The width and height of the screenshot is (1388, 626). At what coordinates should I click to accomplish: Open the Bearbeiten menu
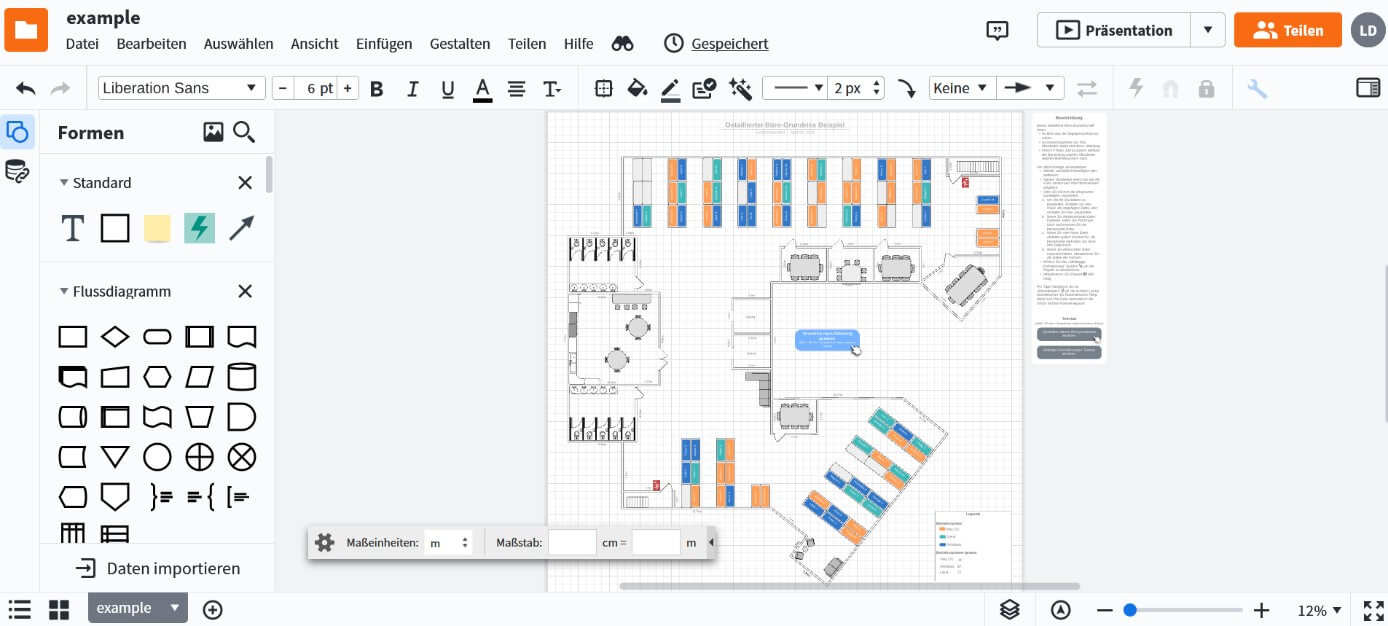[x=151, y=44]
